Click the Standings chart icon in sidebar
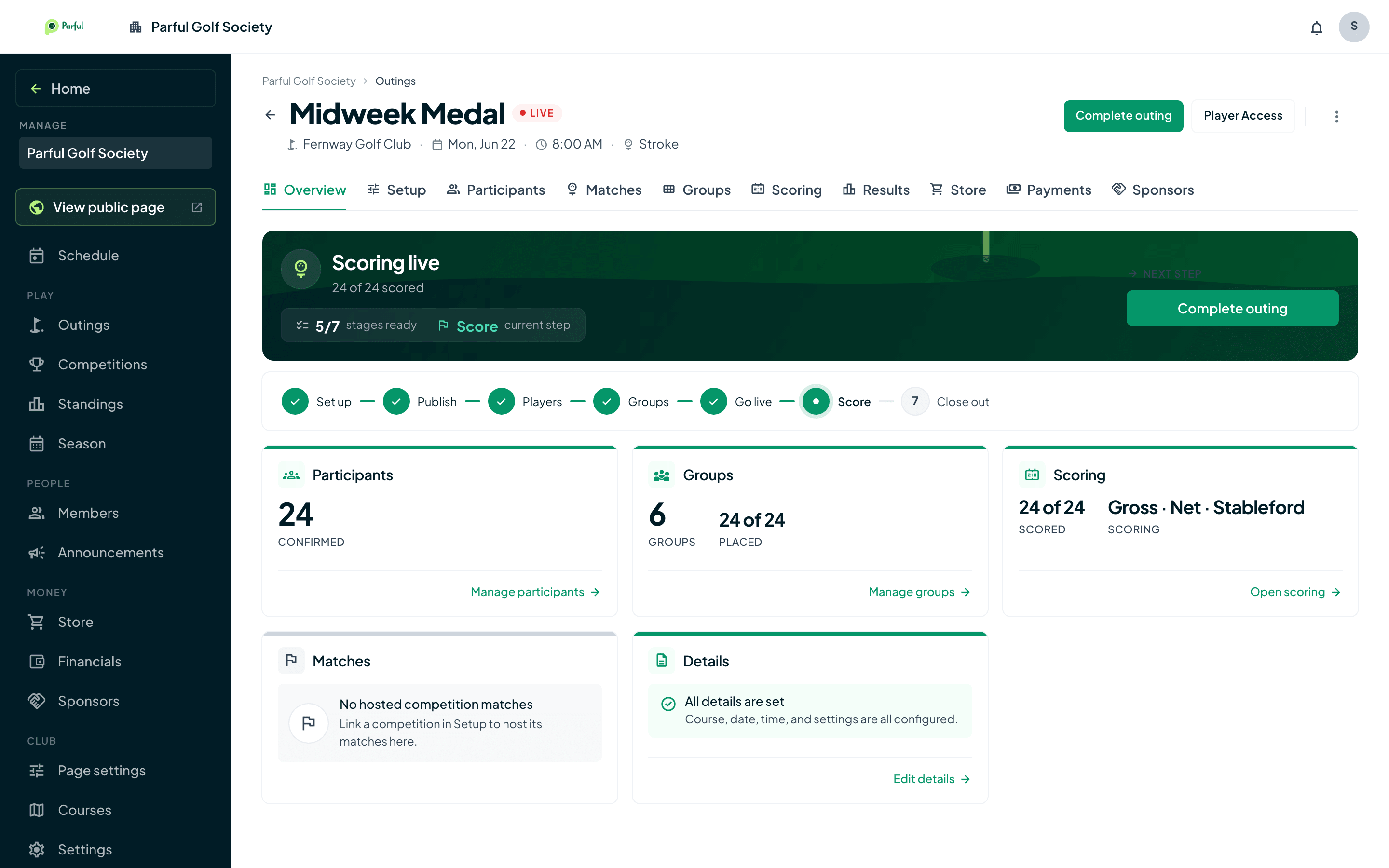The height and width of the screenshot is (868, 1389). click(37, 404)
